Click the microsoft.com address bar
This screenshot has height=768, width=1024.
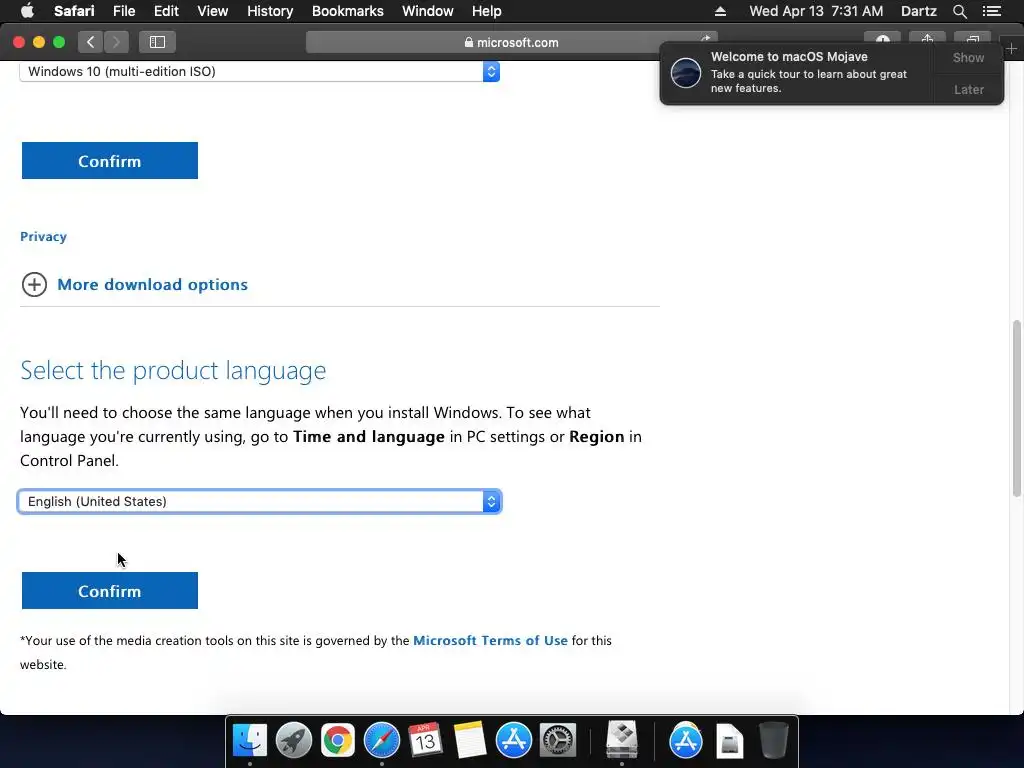point(511,42)
